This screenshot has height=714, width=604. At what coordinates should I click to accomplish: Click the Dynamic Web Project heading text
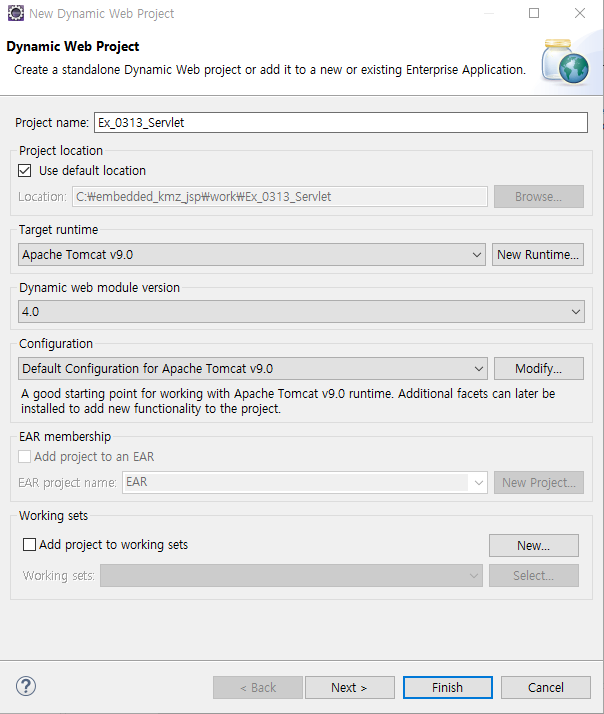pyautogui.click(x=73, y=46)
